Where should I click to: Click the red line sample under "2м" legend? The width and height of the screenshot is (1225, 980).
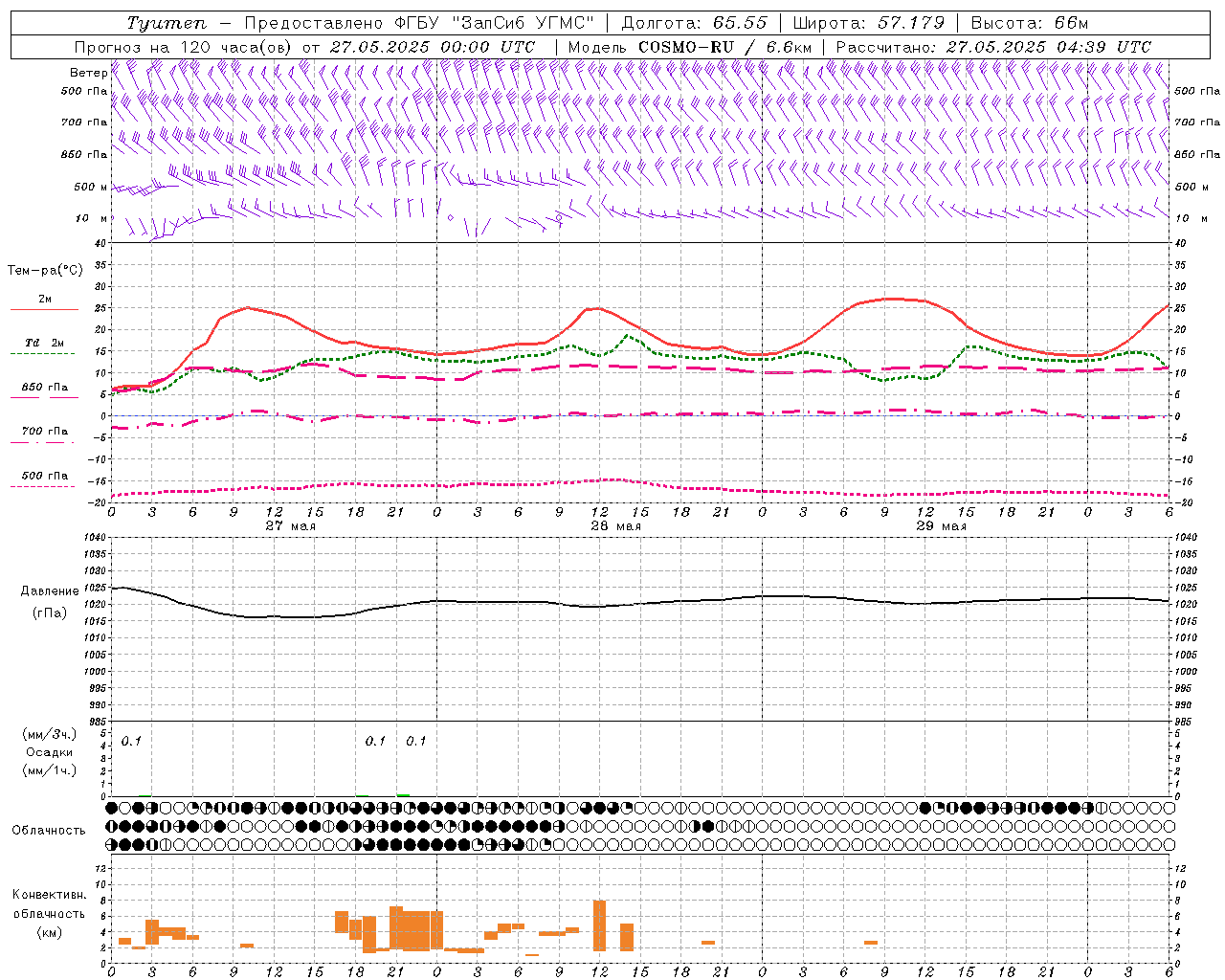coord(44,309)
